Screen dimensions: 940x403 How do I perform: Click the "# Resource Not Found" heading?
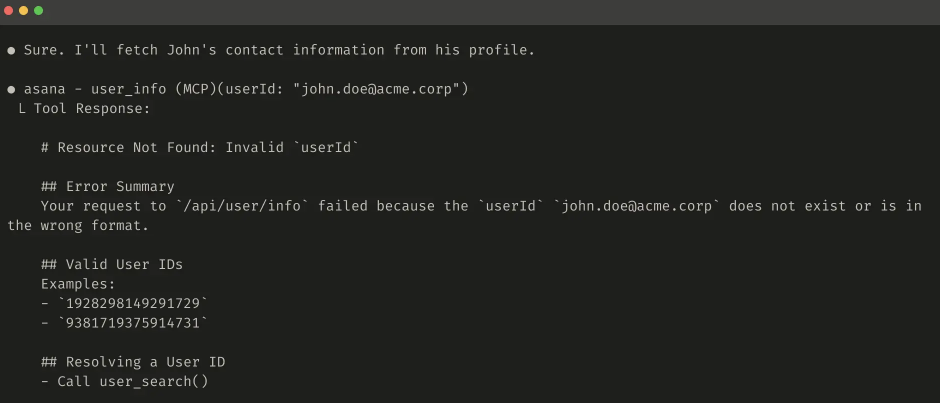pos(200,147)
